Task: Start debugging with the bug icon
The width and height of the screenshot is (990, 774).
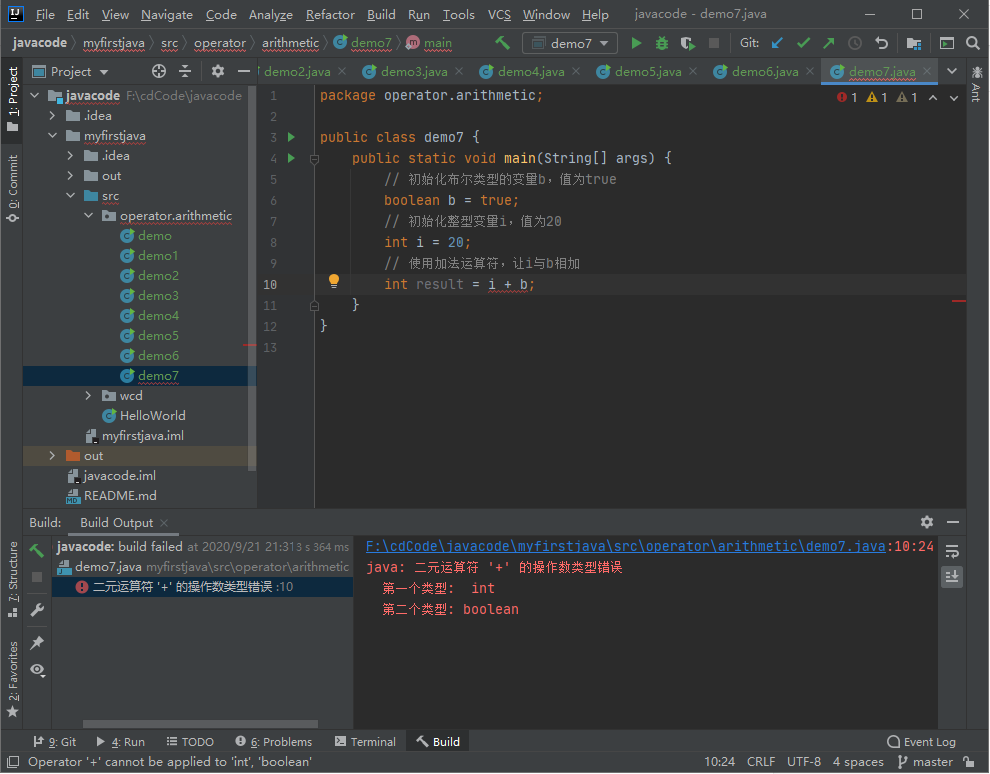Action: (x=661, y=43)
